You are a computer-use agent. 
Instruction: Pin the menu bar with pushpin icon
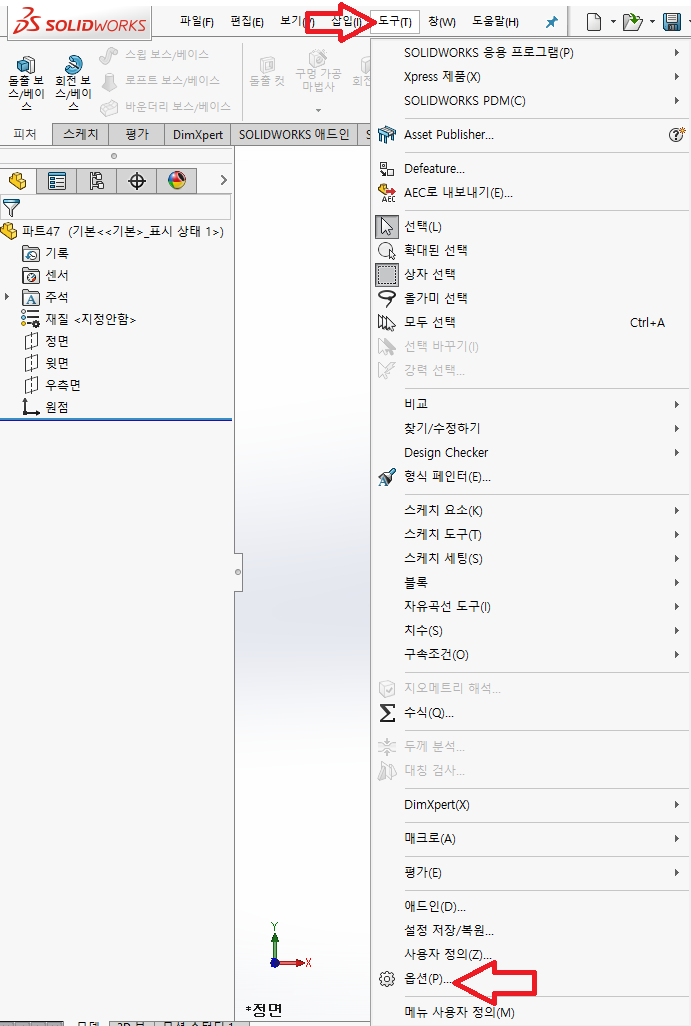pos(552,22)
